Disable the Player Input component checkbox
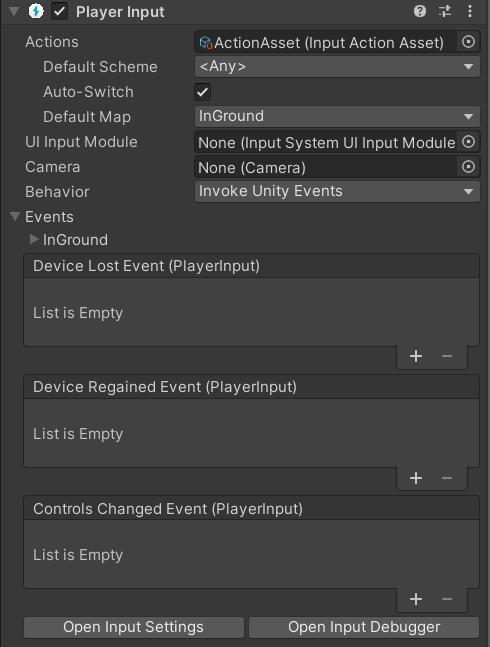The height and width of the screenshot is (647, 490). pos(59,12)
